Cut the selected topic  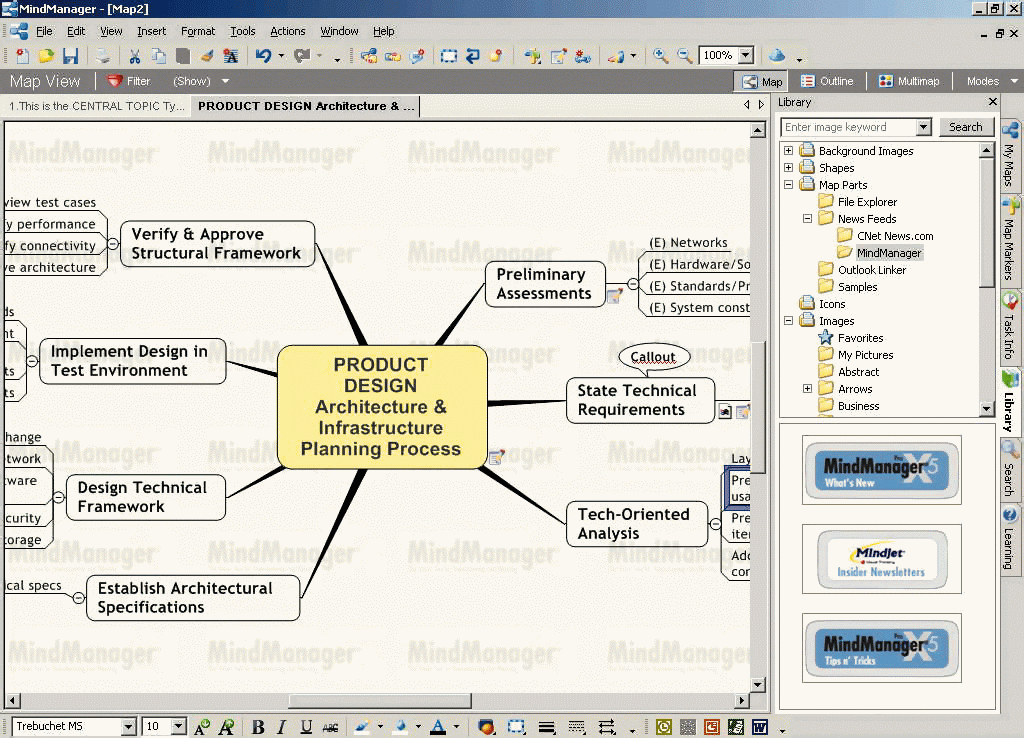tap(135, 56)
